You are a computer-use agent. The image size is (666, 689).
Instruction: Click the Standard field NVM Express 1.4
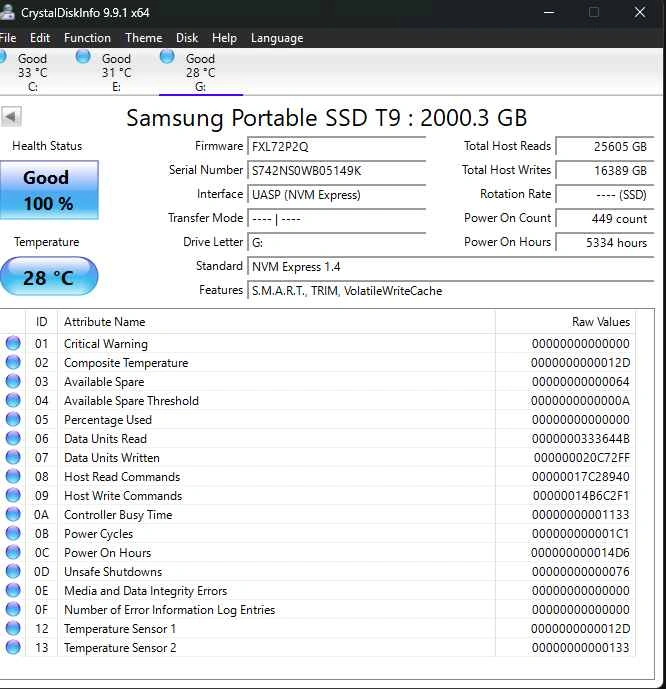pyautogui.click(x=451, y=267)
